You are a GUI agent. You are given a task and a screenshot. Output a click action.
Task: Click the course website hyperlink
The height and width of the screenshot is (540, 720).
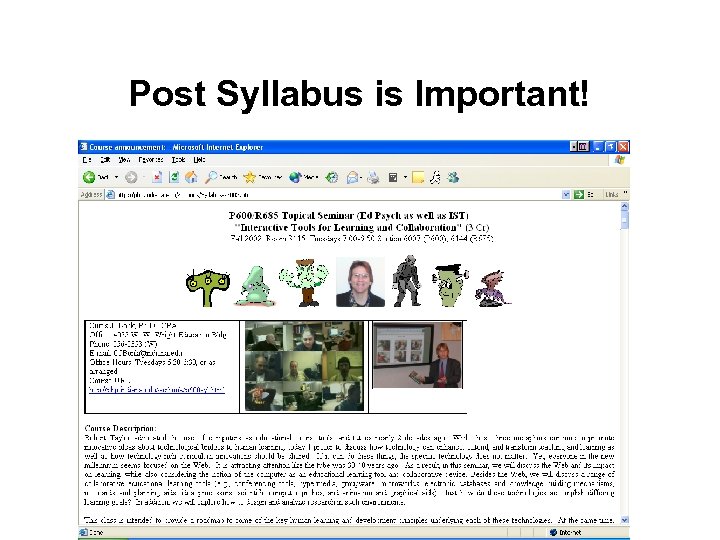(157, 390)
